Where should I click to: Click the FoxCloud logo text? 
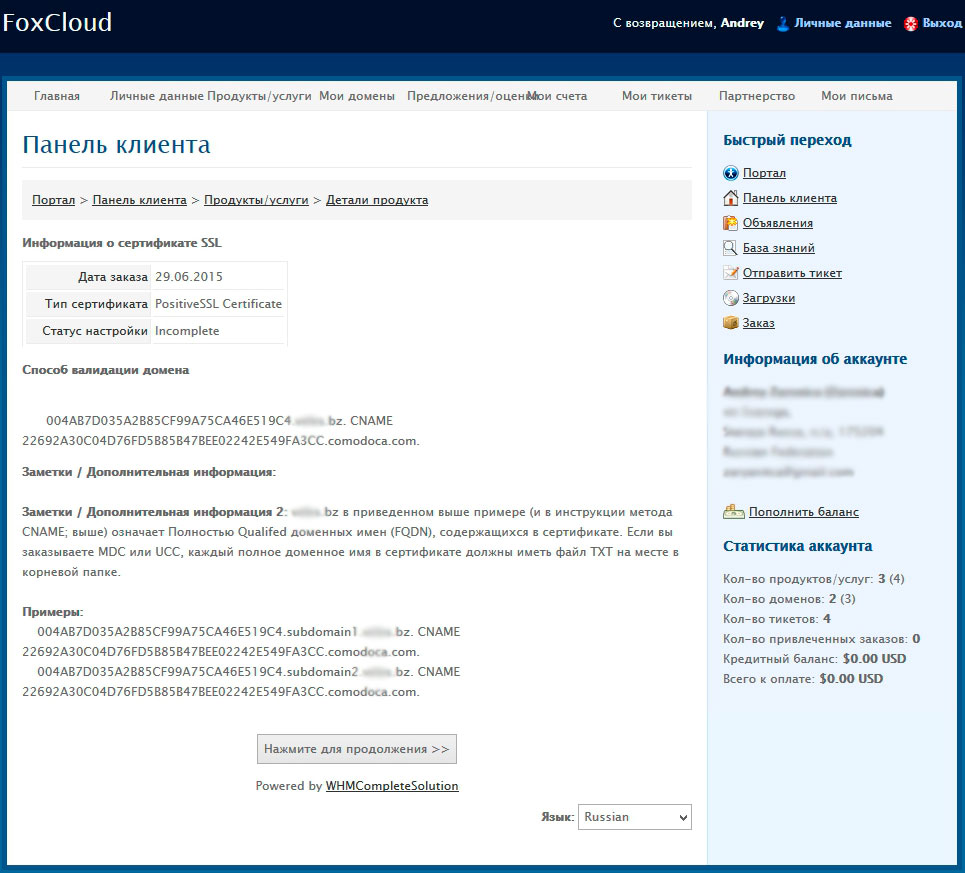[x=57, y=23]
